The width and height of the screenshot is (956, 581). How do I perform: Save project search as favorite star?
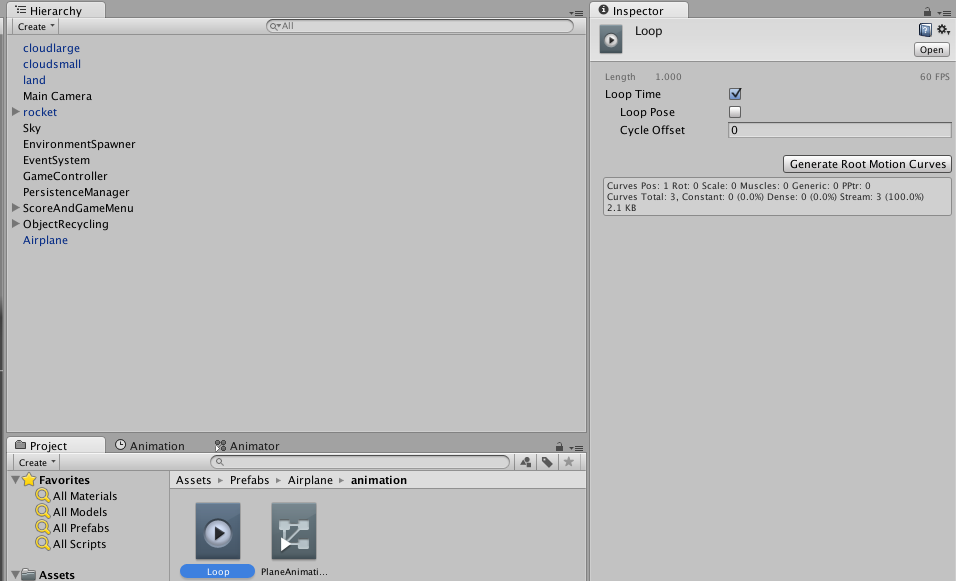point(569,462)
